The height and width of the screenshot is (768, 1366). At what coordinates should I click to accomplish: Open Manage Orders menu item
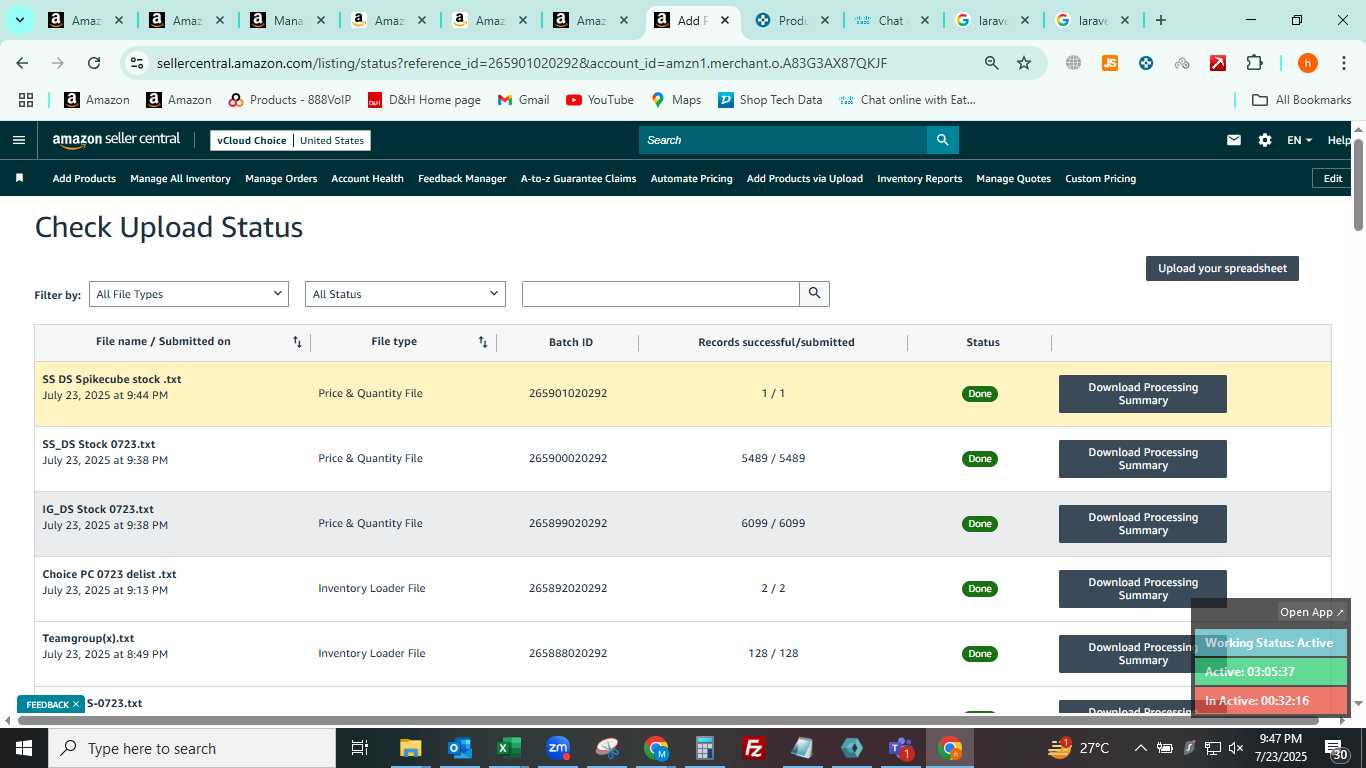[281, 178]
